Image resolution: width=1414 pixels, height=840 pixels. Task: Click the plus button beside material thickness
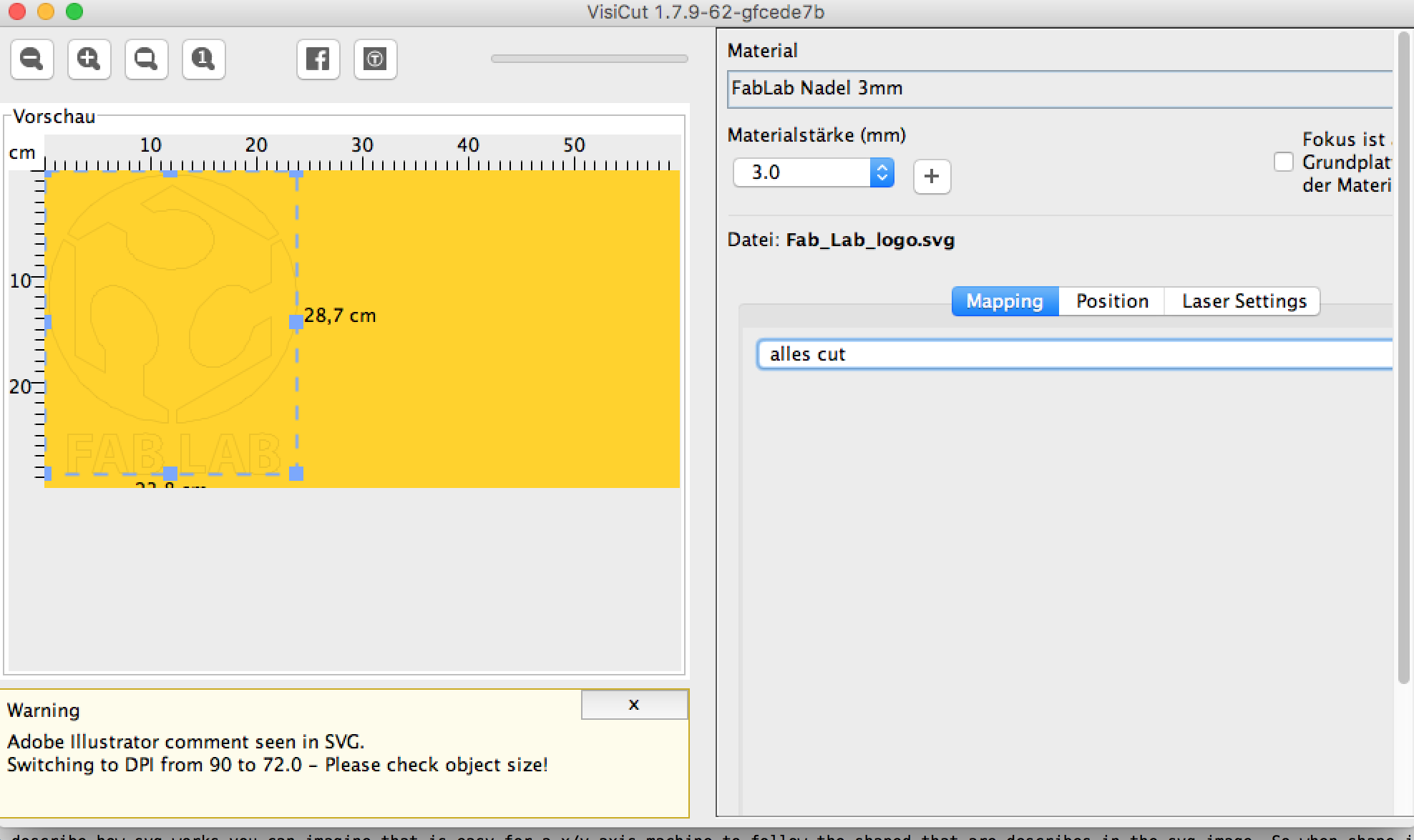coord(932,177)
